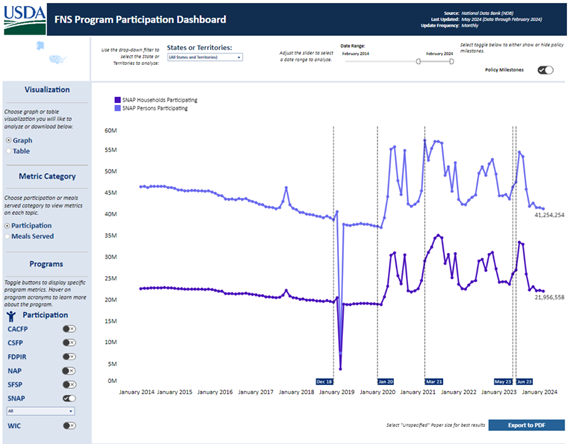Click the Programs section heading
Image resolution: width=570 pixels, height=444 pixels.
46,264
